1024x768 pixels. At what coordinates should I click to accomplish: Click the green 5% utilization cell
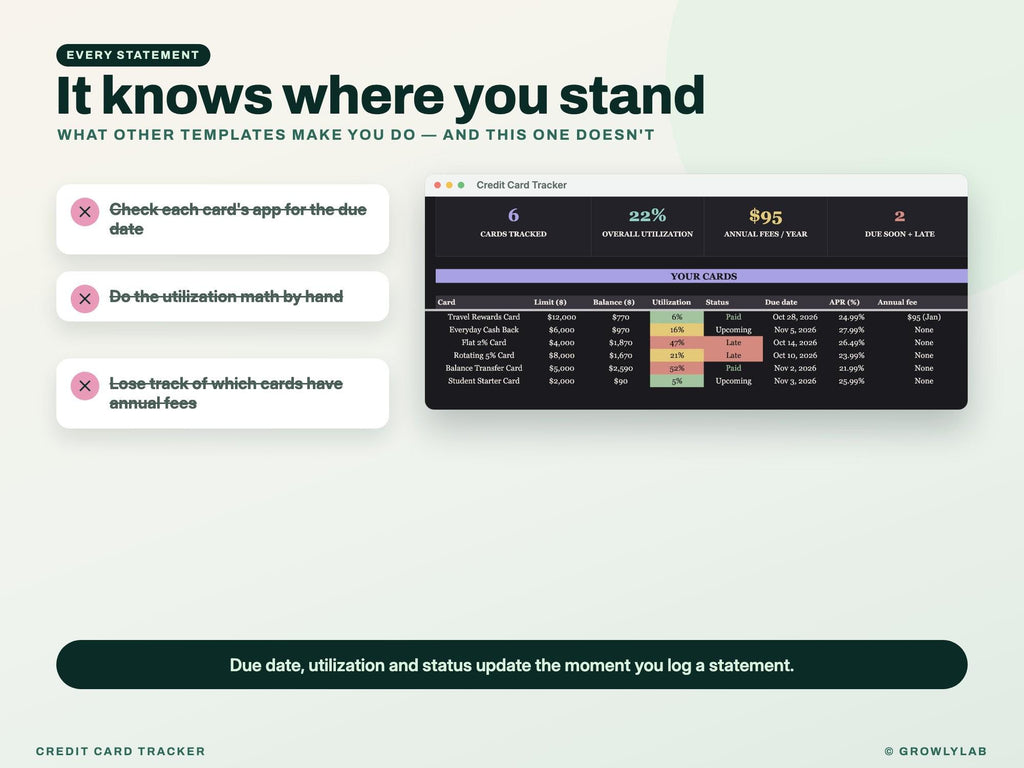[x=677, y=381]
